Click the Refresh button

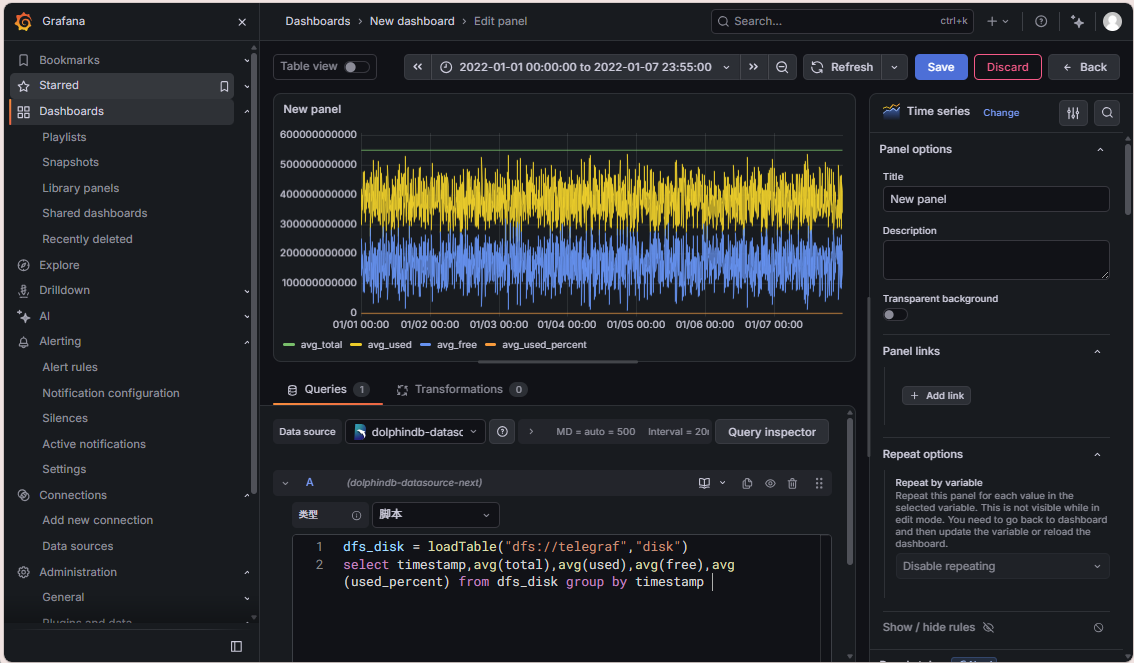click(842, 67)
